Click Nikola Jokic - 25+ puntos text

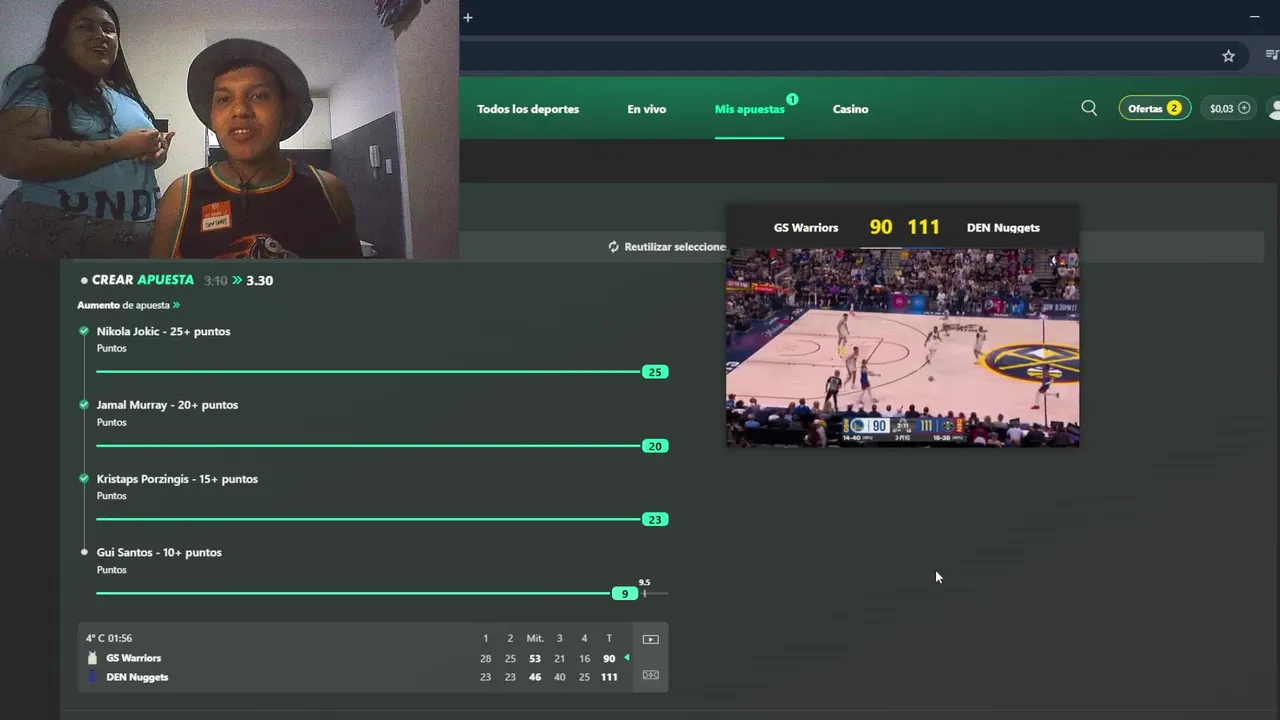[163, 331]
